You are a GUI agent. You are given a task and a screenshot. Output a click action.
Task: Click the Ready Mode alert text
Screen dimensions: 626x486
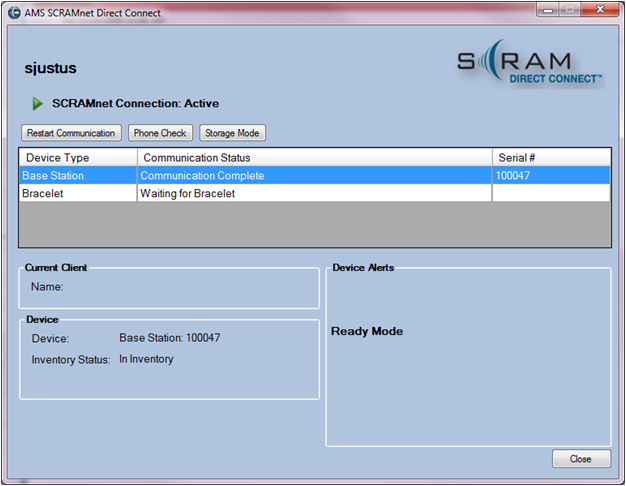point(367,331)
